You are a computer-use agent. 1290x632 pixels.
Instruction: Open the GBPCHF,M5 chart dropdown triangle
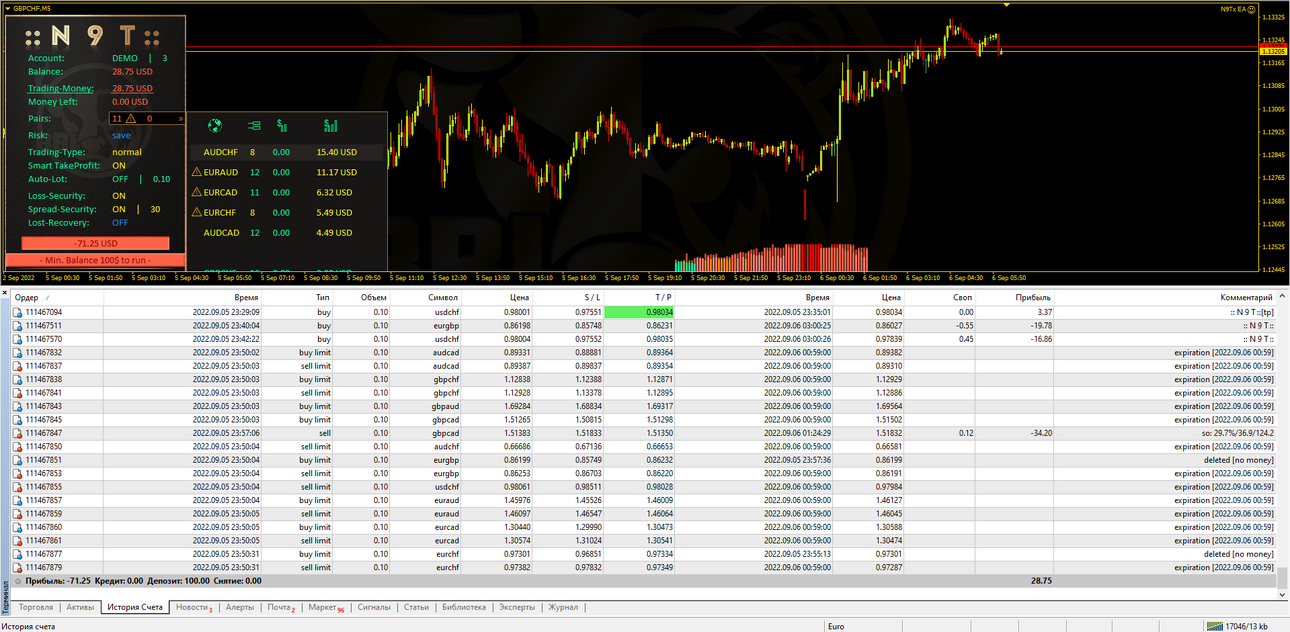[7, 8]
